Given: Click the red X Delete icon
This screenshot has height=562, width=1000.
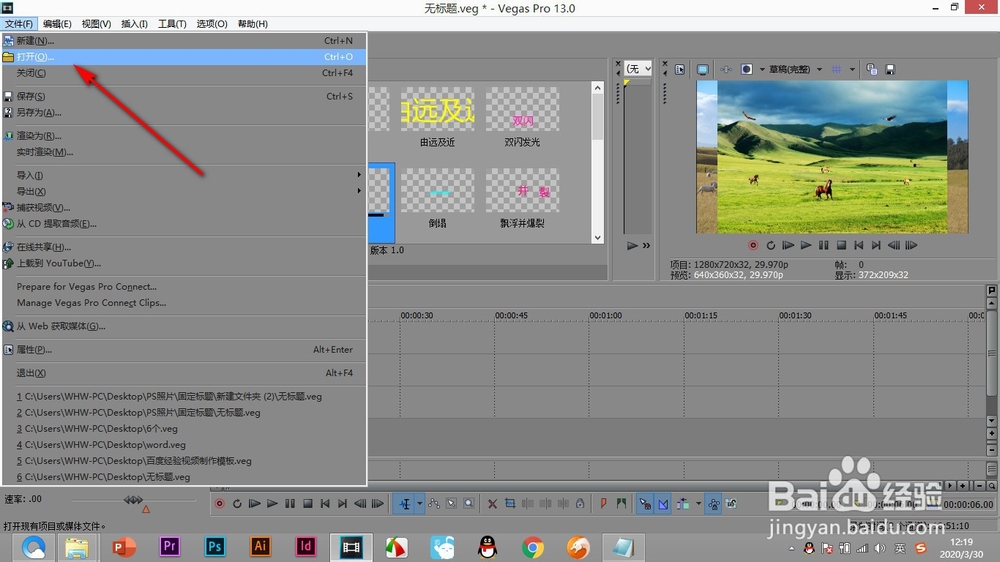Looking at the screenshot, I should tap(492, 504).
